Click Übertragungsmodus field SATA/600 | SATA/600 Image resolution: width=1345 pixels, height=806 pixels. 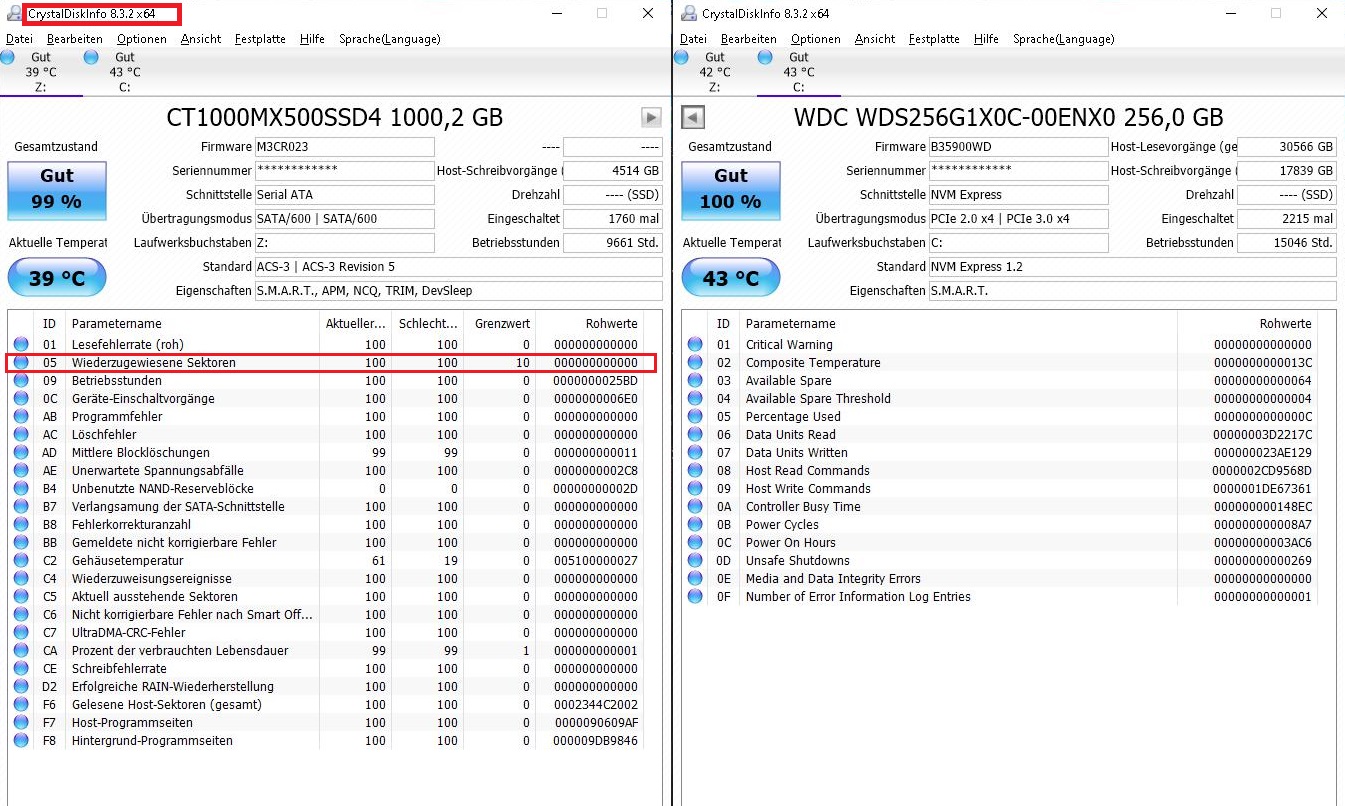coord(345,219)
